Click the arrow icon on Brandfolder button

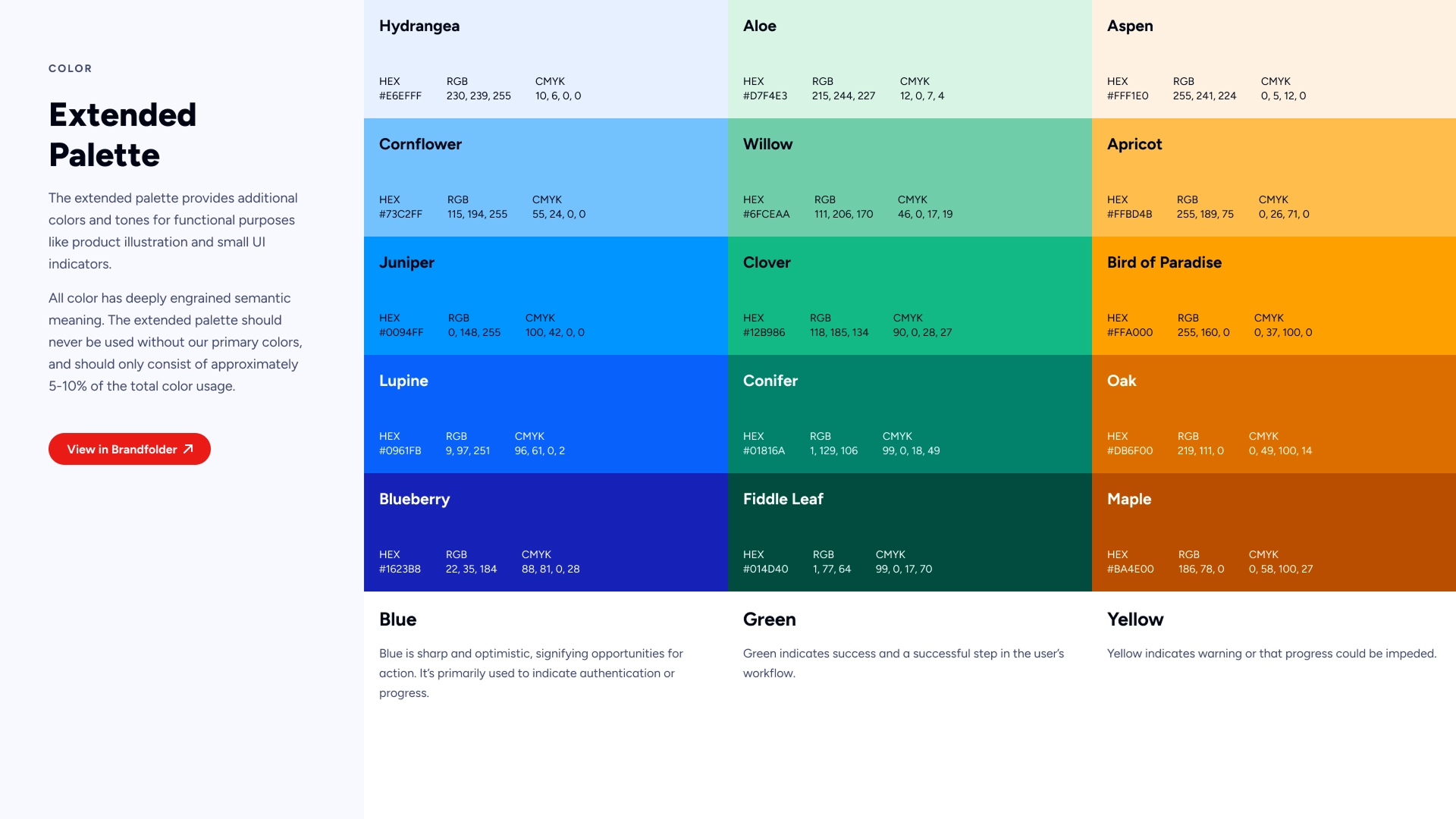pos(188,449)
